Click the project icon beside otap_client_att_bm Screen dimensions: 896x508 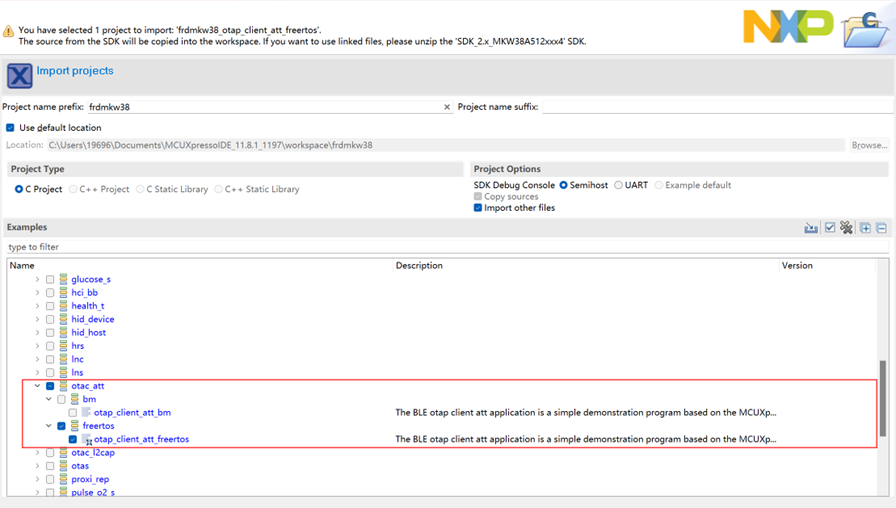(86, 412)
